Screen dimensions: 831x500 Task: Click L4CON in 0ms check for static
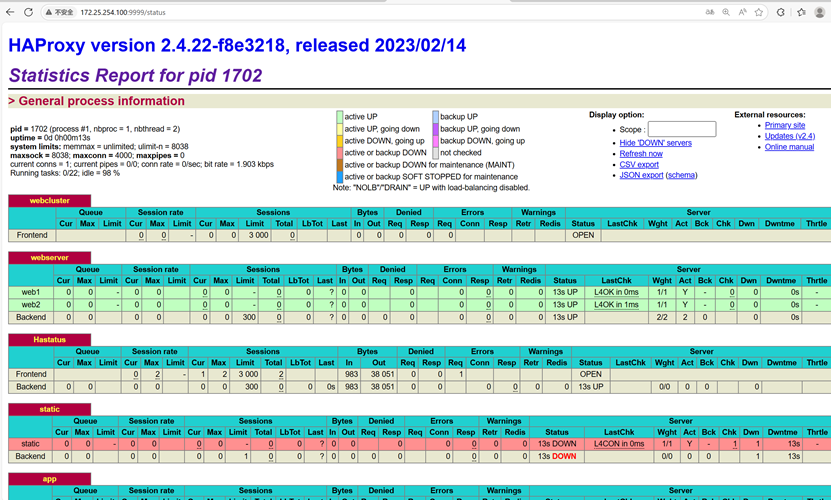(x=619, y=444)
